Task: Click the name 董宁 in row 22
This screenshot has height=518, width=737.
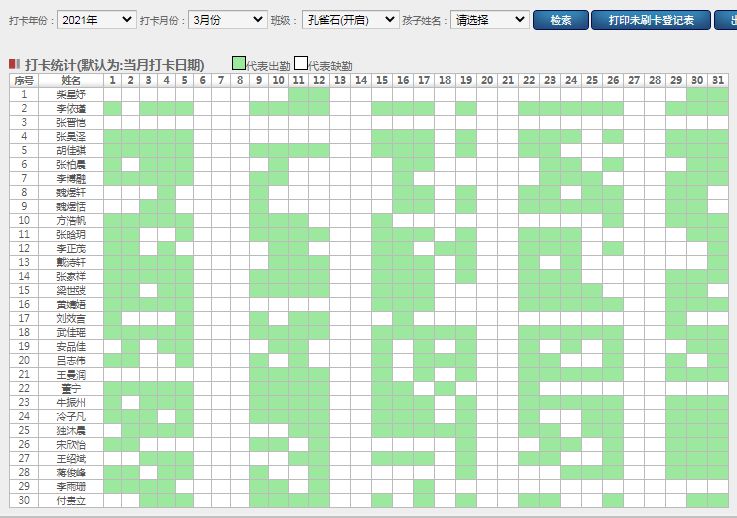Action: coord(71,388)
